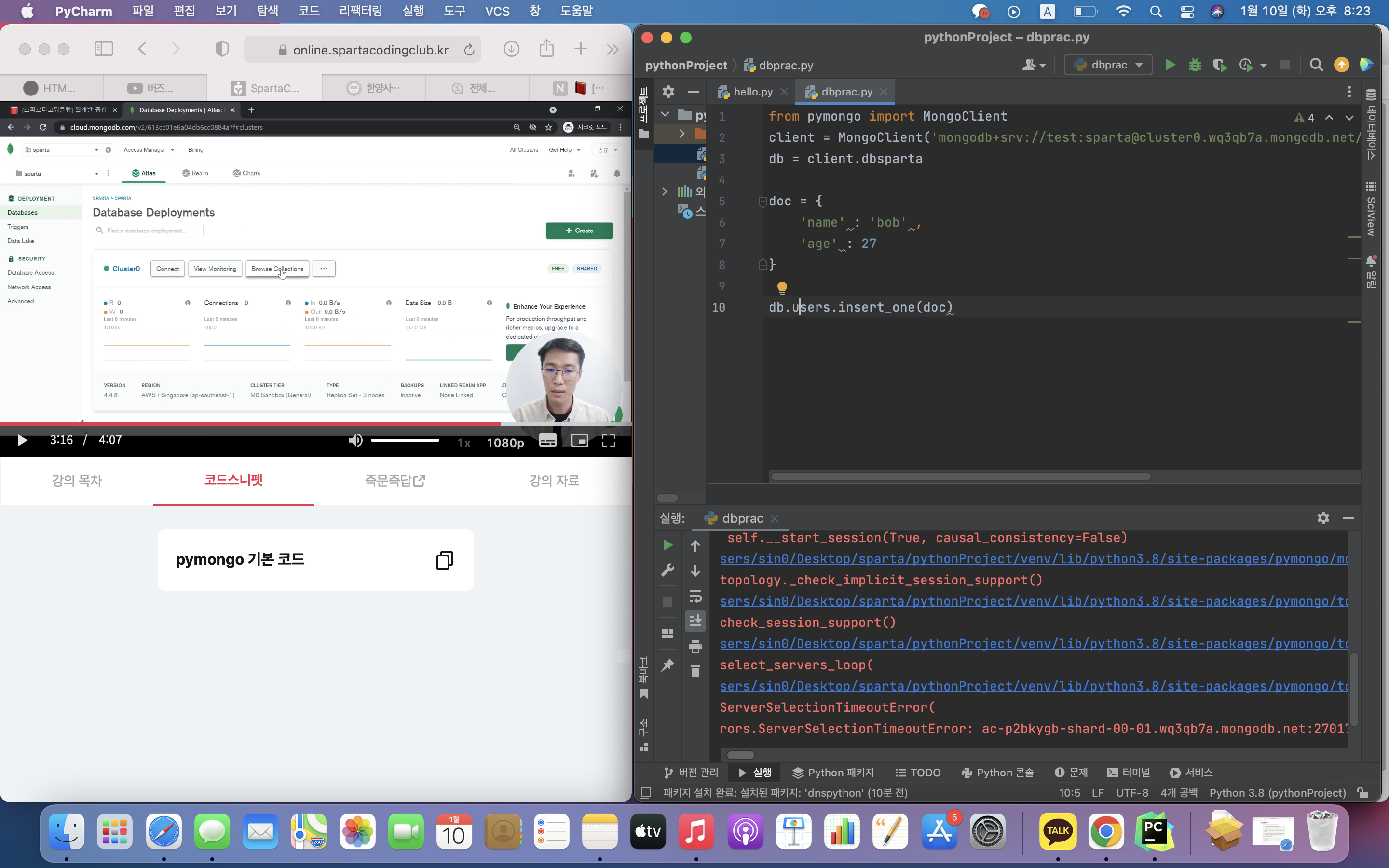Open editor tabs more options menu
This screenshot has width=1389, height=868.
click(x=1349, y=92)
